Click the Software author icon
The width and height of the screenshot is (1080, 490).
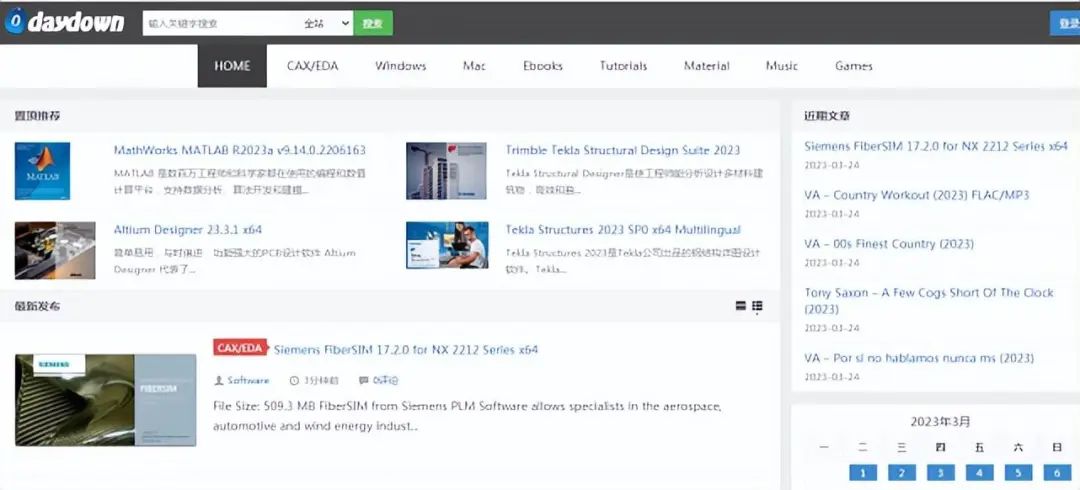219,380
